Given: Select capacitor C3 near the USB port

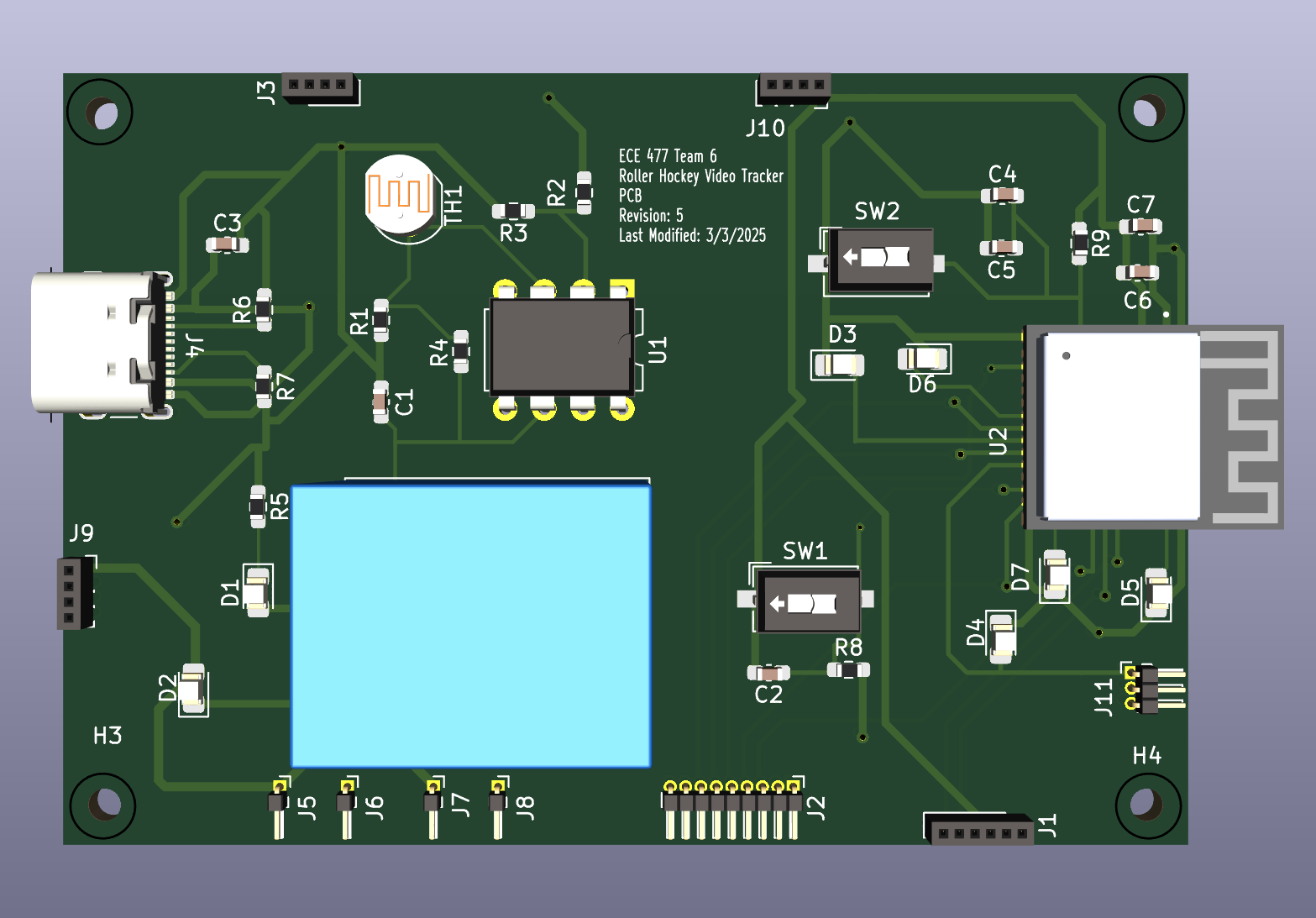Looking at the screenshot, I should point(227,244).
